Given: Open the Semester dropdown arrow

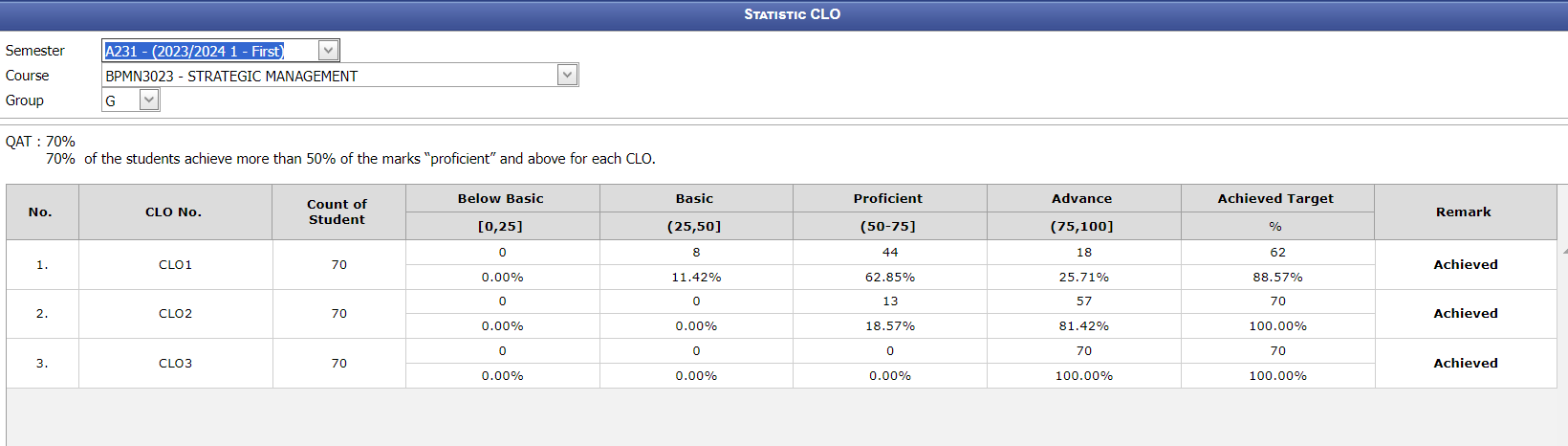Looking at the screenshot, I should click(328, 51).
